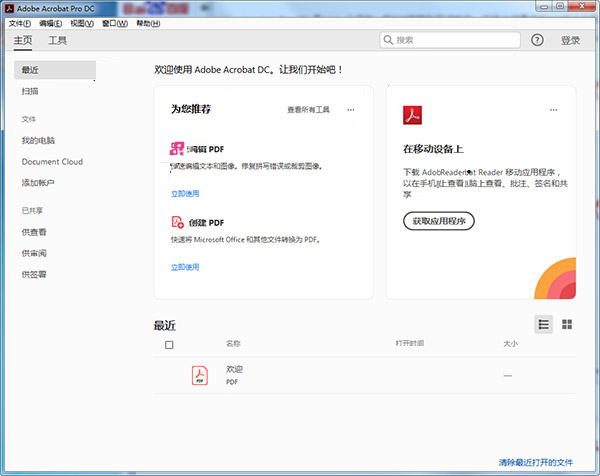
Task: Switch to the 工具 (Tools) tab
Action: (57, 40)
